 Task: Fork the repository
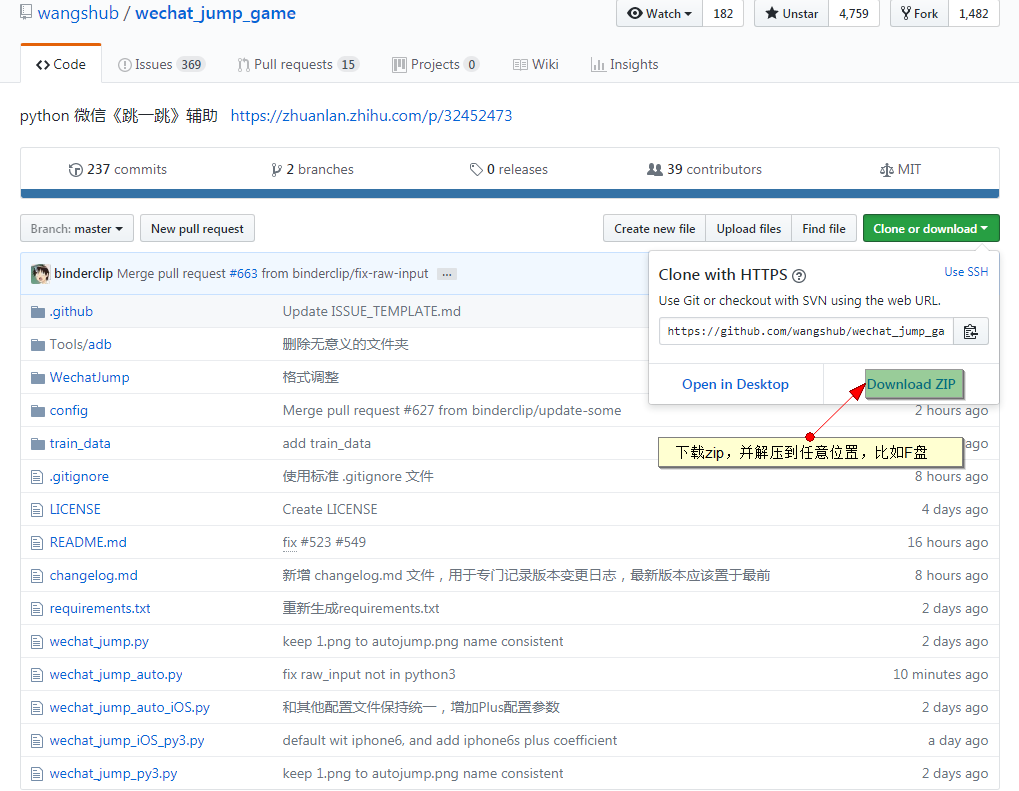point(919,14)
